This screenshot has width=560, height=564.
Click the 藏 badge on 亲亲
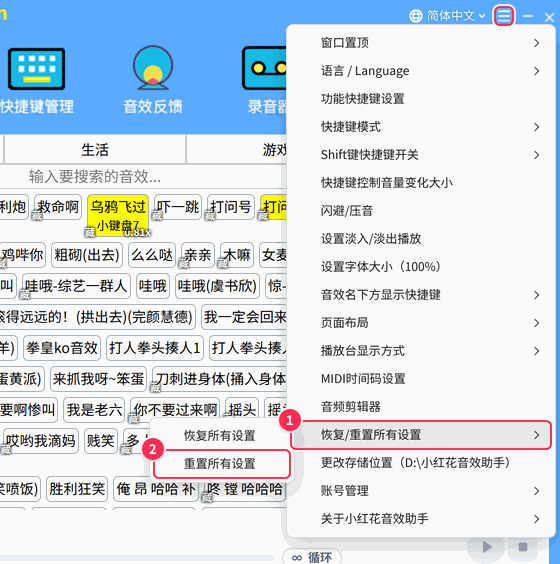coord(184,264)
